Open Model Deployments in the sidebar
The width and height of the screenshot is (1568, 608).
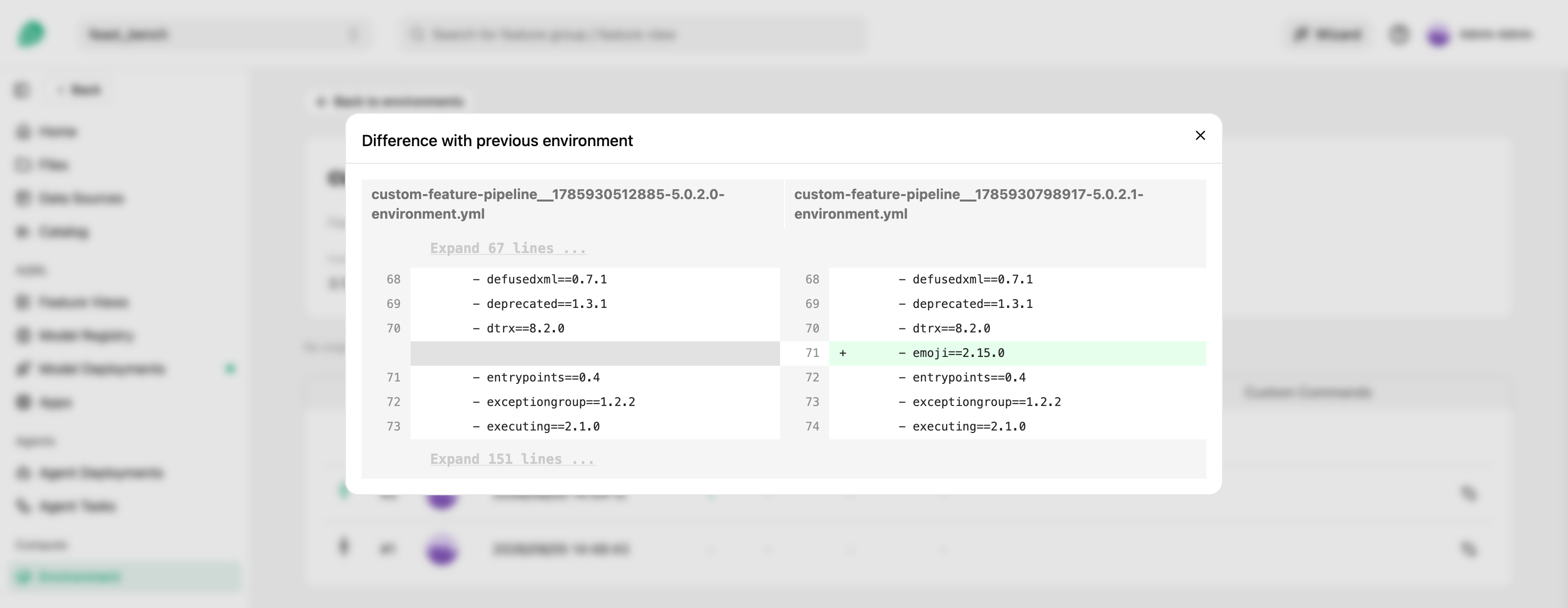tap(101, 369)
